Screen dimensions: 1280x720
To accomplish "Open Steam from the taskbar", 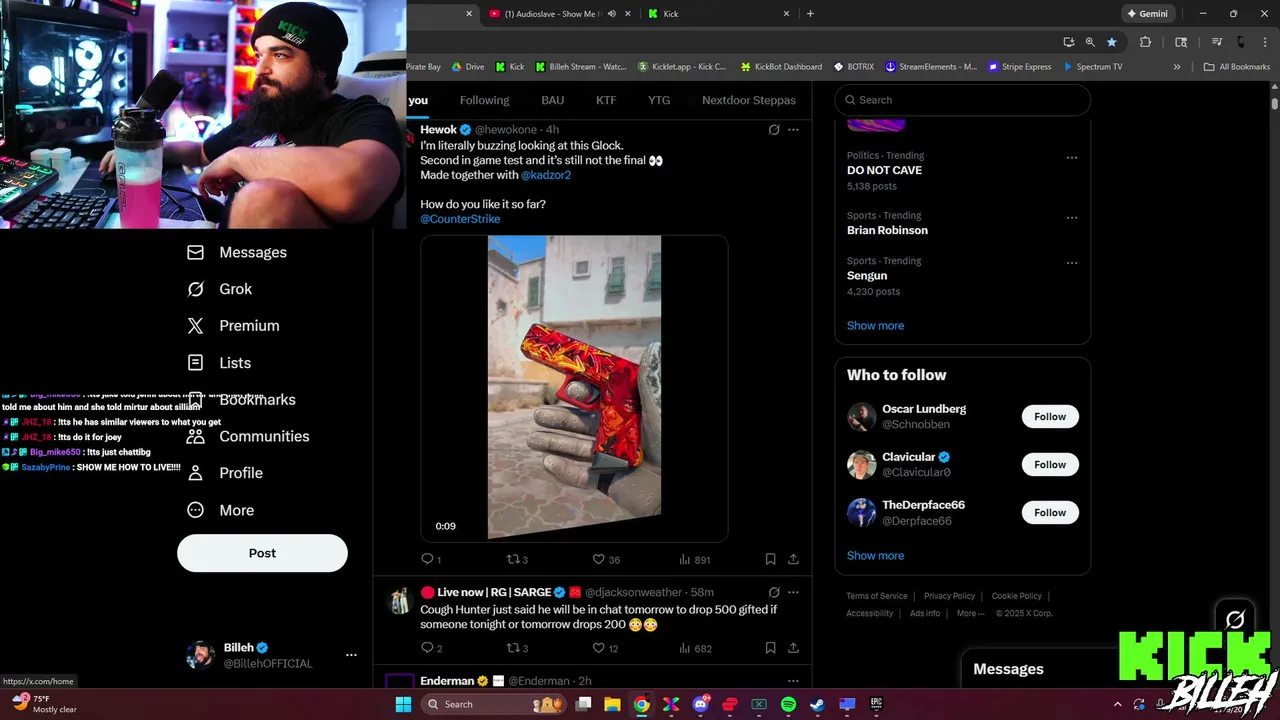I will (x=817, y=704).
